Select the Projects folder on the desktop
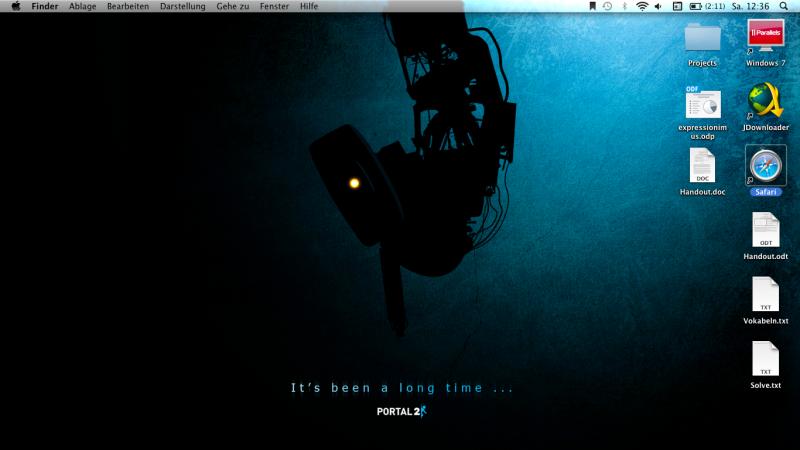800x450 pixels. point(702,38)
